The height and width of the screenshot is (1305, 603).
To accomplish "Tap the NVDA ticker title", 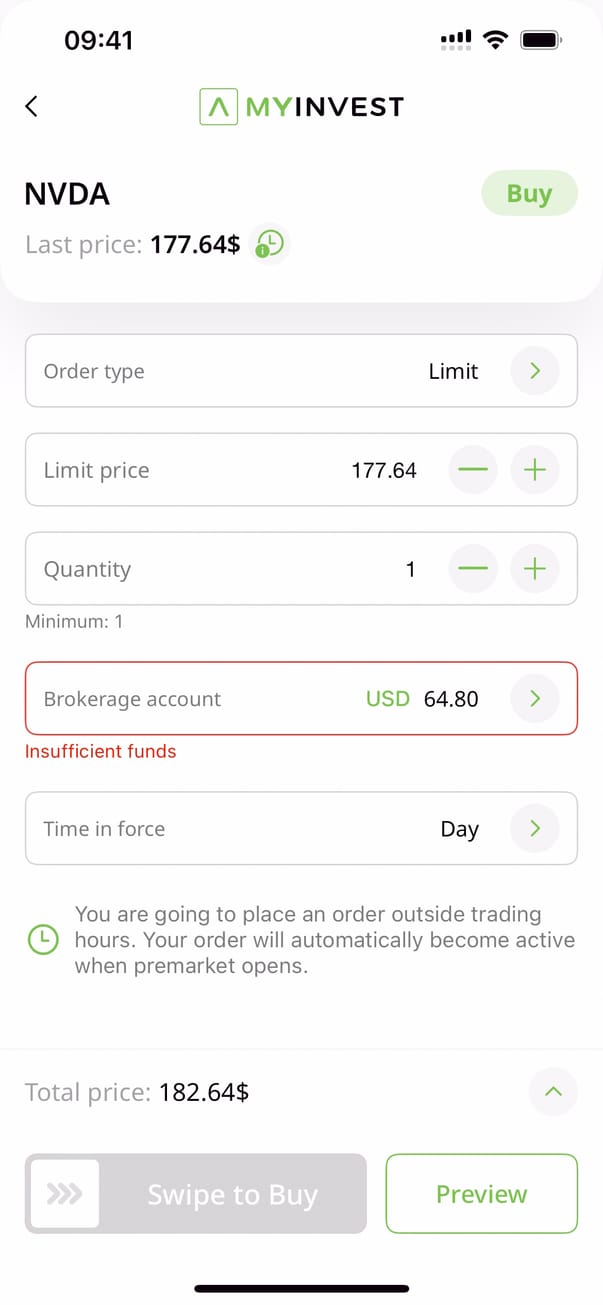I will coord(67,194).
